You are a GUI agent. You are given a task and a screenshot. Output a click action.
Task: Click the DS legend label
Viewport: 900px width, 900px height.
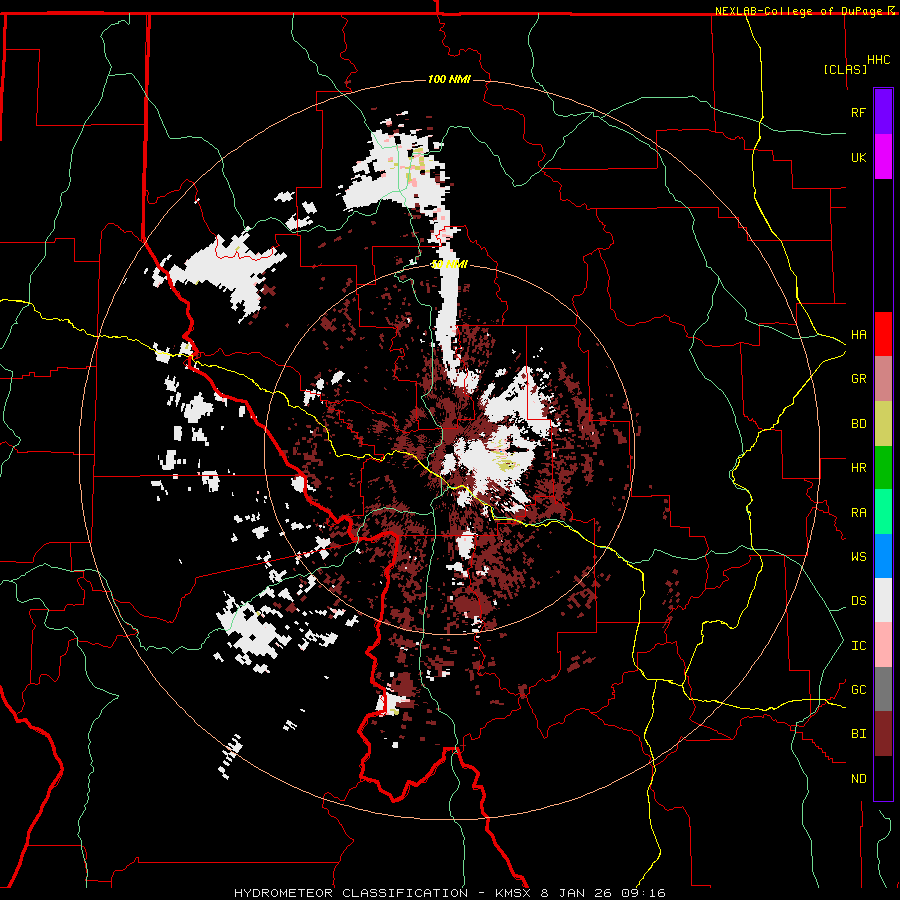[x=859, y=601]
